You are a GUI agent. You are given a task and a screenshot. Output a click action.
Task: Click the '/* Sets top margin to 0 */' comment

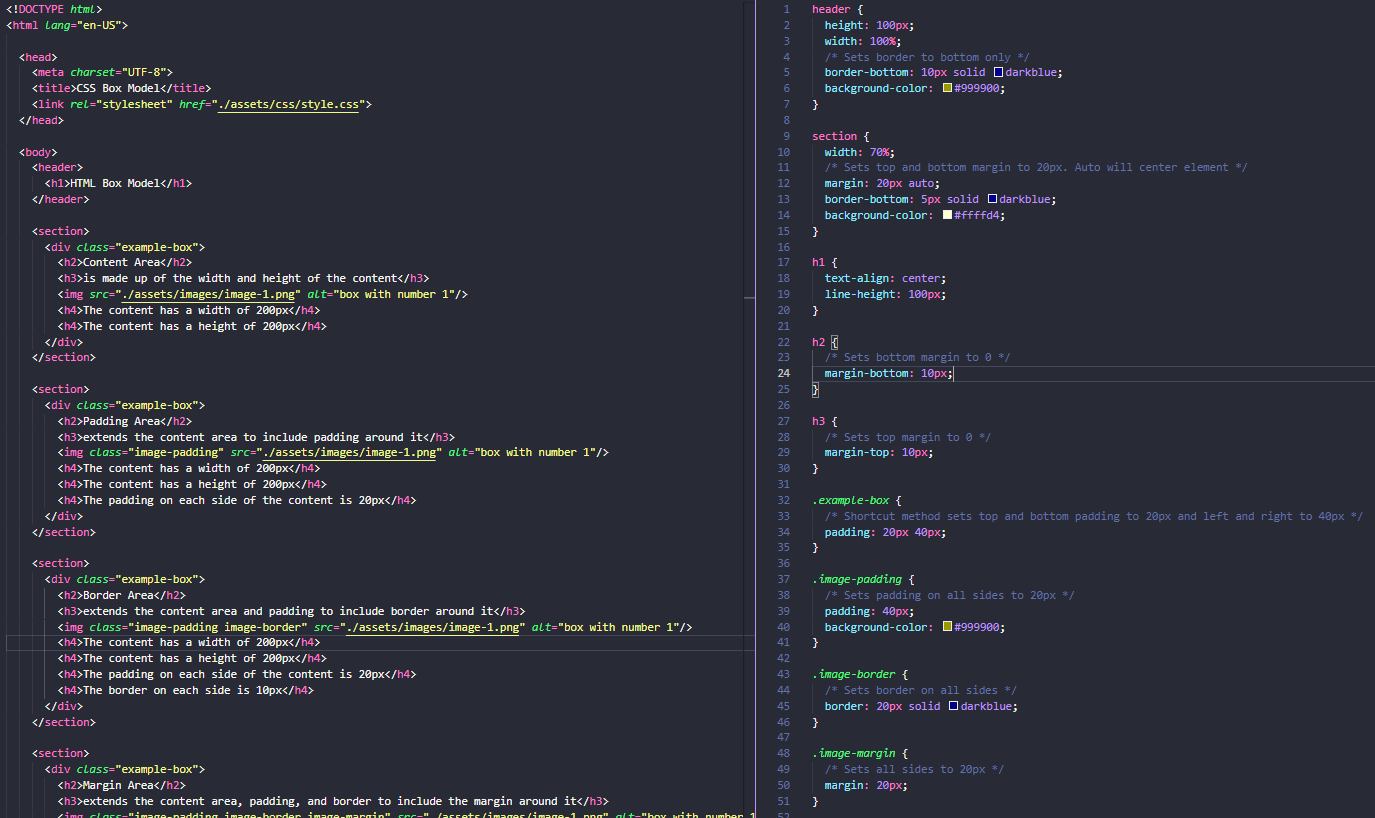(x=908, y=437)
